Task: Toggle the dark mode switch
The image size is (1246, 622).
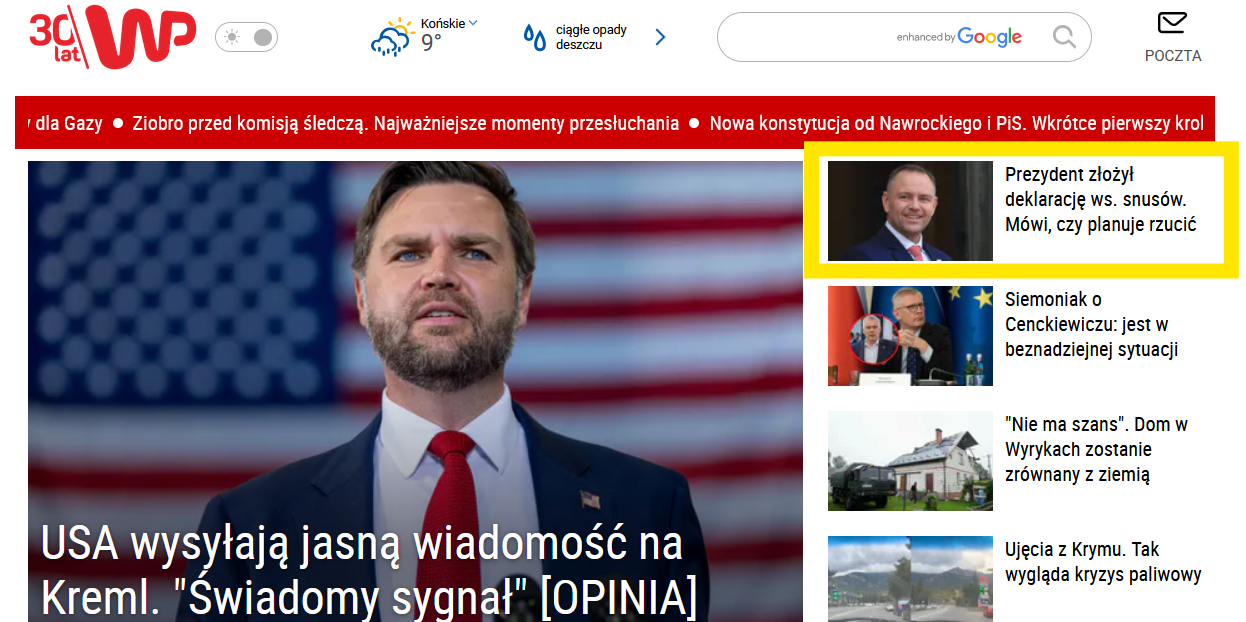Action: 246,37
